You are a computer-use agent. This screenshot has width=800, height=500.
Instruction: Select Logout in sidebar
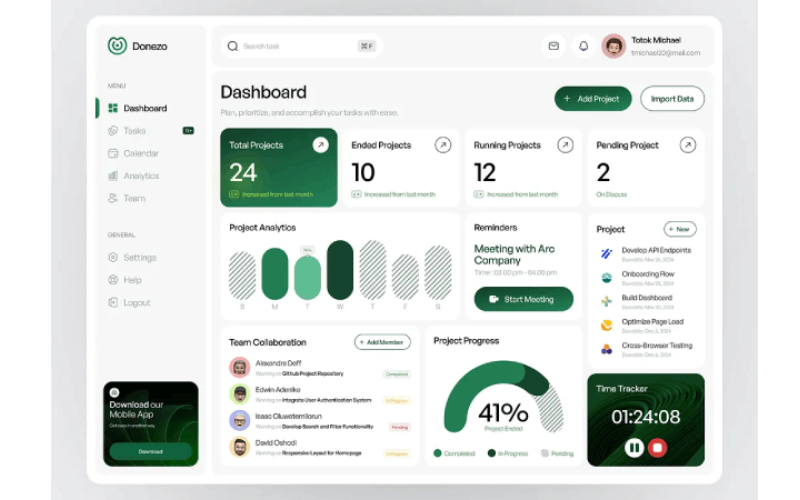pos(130,303)
